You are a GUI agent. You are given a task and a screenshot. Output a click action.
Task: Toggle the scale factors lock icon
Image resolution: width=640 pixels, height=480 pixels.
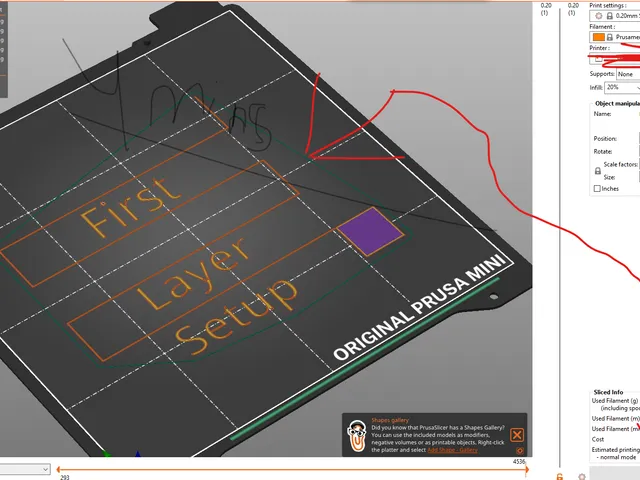pyautogui.click(x=598, y=171)
